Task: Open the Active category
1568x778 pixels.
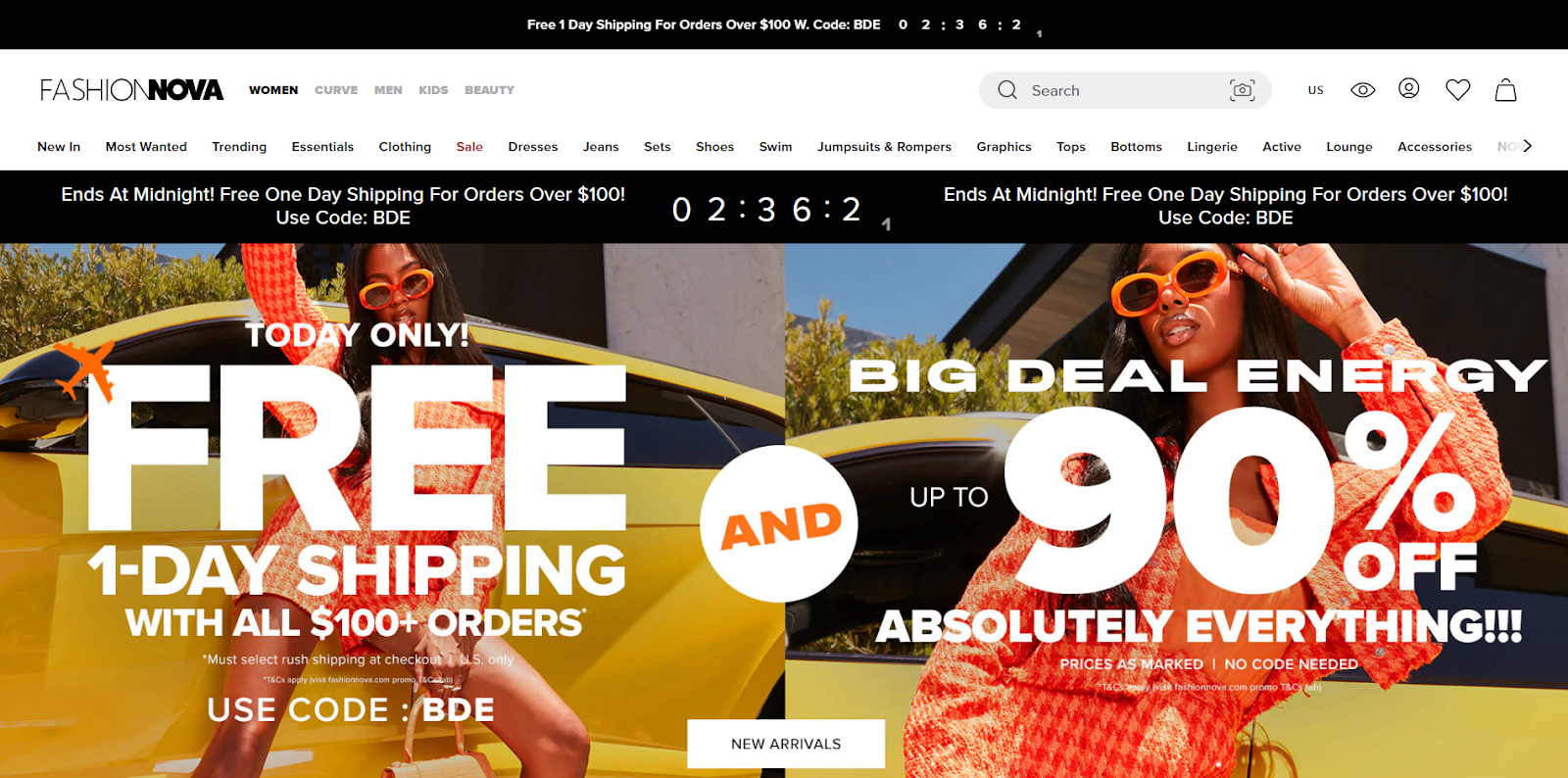Action: pos(1282,147)
